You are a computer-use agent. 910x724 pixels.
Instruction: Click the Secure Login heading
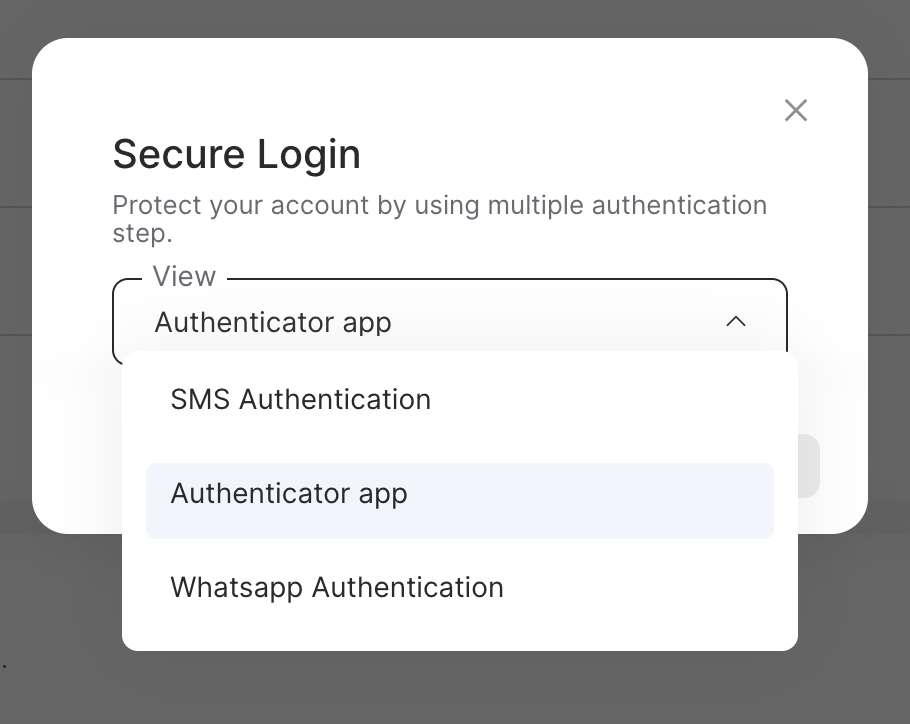click(x=236, y=155)
